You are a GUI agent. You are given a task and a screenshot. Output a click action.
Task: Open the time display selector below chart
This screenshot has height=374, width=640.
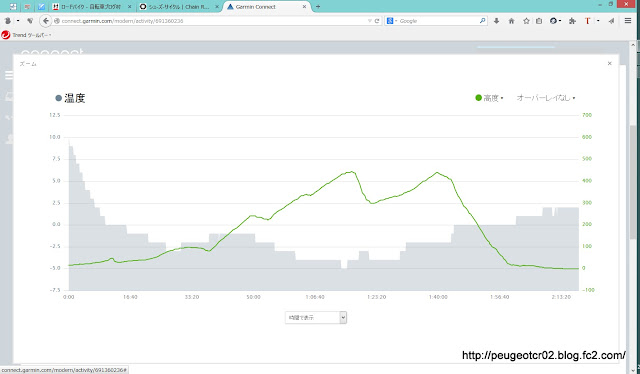tap(316, 317)
